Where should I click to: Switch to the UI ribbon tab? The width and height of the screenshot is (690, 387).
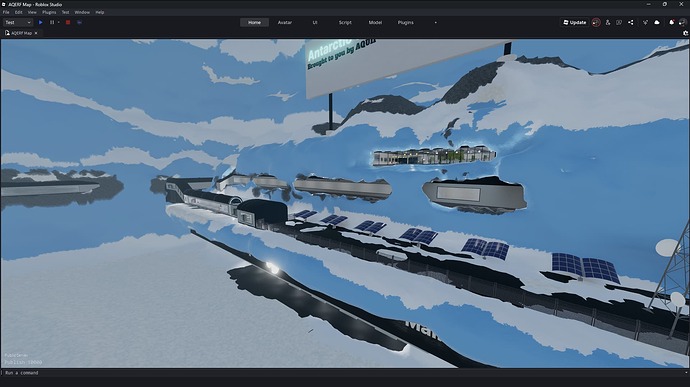pos(315,22)
